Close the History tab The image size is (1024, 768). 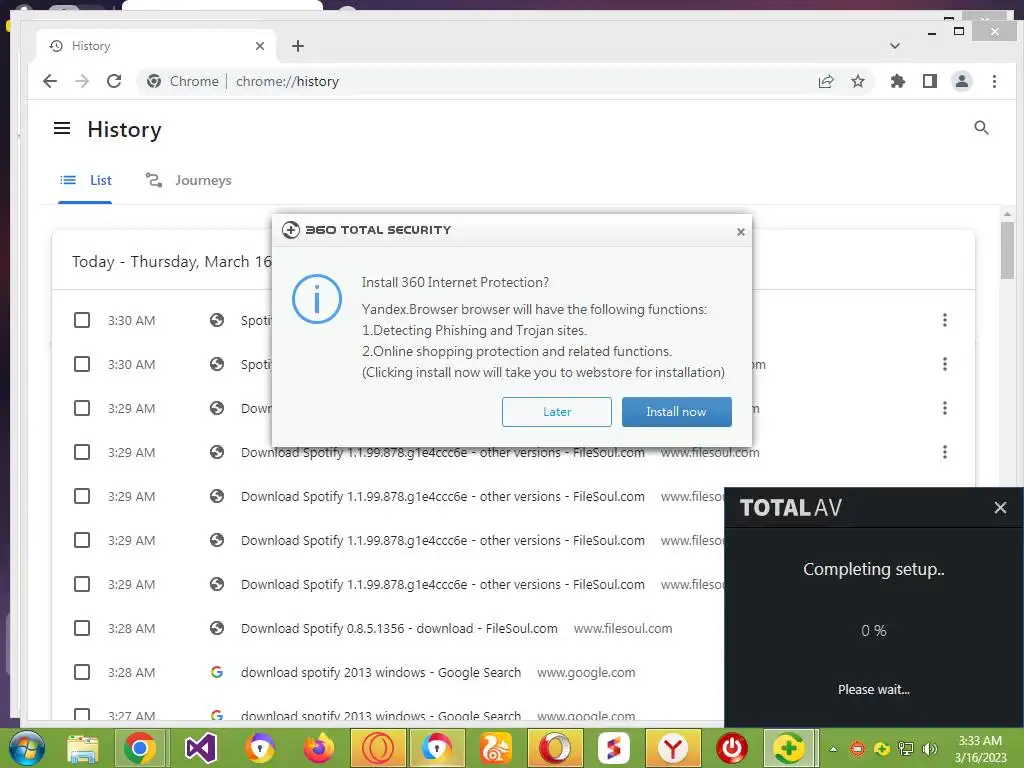coord(260,46)
